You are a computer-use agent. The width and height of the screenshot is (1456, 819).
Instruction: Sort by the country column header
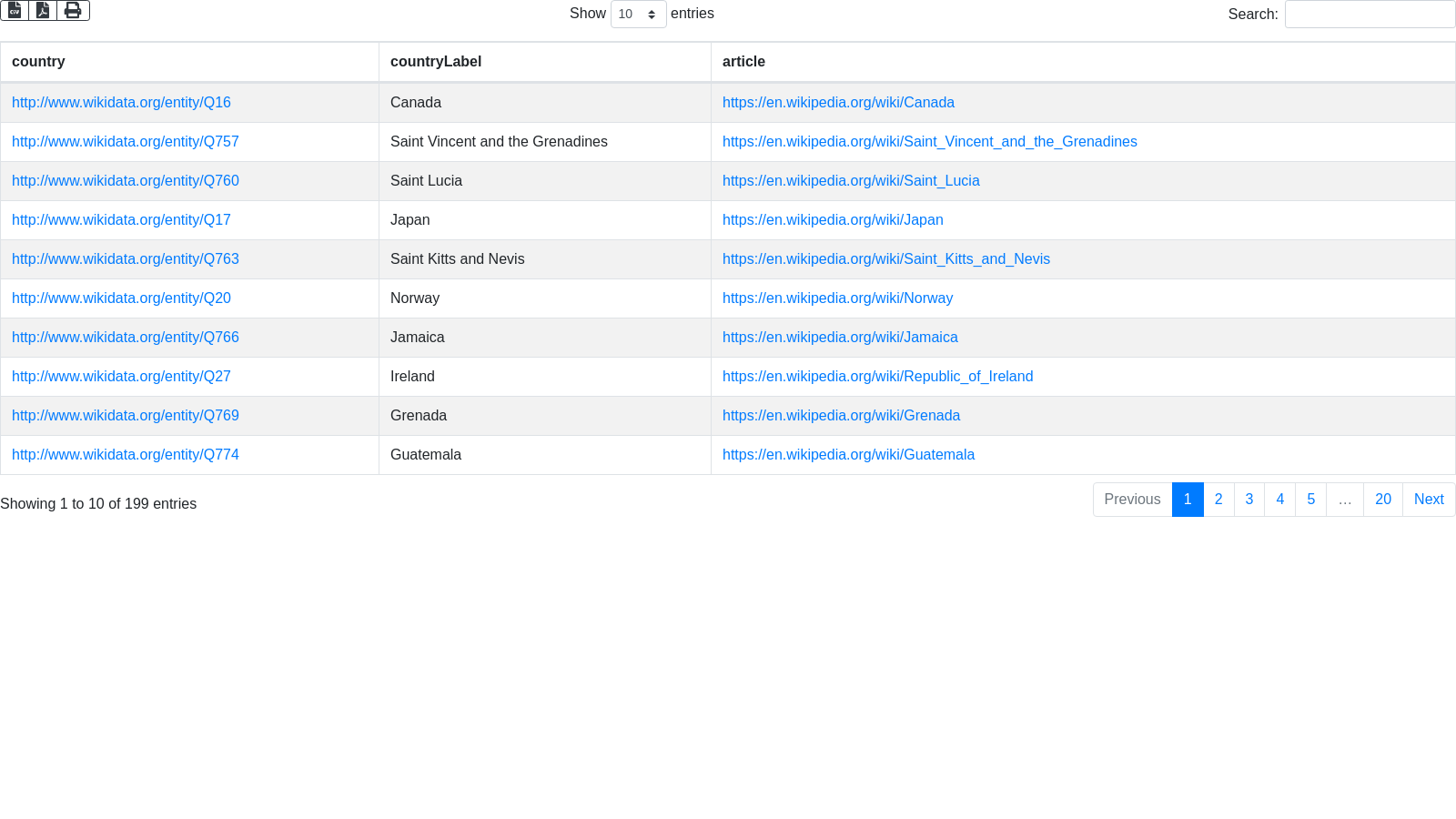tap(38, 62)
